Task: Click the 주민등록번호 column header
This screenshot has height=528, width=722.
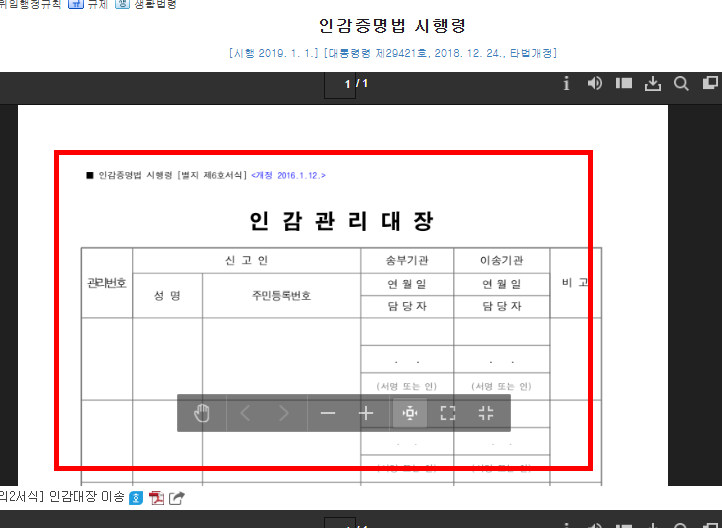Action: 281,296
